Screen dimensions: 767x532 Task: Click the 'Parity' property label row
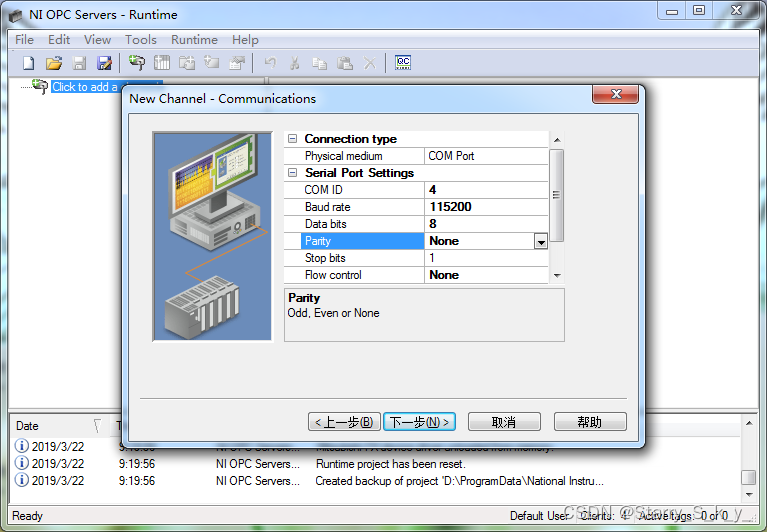click(362, 241)
